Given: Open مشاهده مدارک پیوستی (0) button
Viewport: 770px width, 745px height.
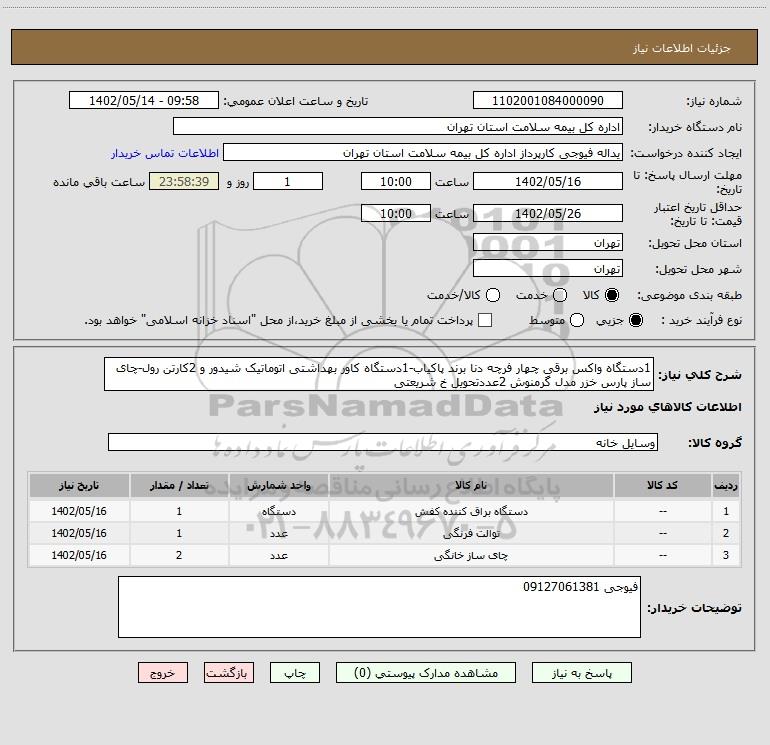Looking at the screenshot, I should point(426,673).
